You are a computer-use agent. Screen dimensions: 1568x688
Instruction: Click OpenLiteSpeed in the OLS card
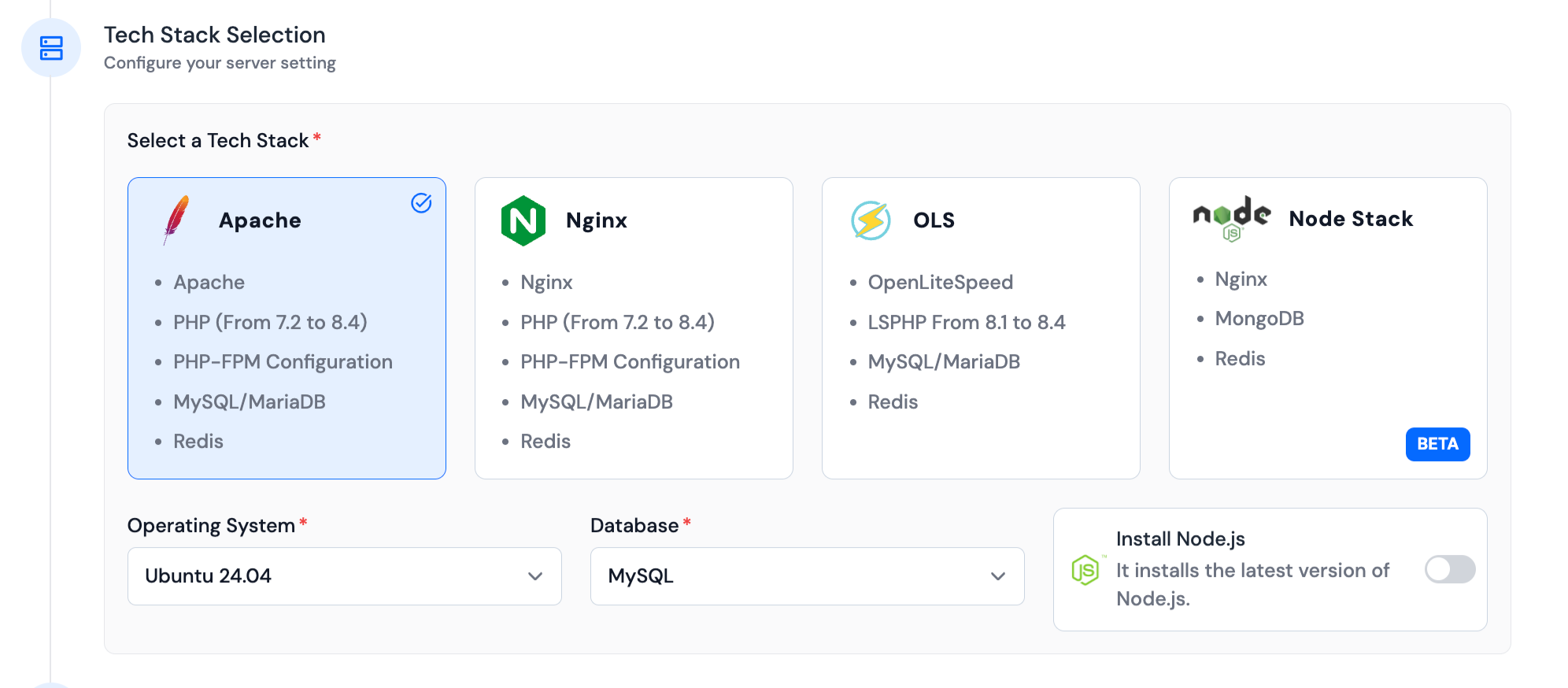(941, 283)
